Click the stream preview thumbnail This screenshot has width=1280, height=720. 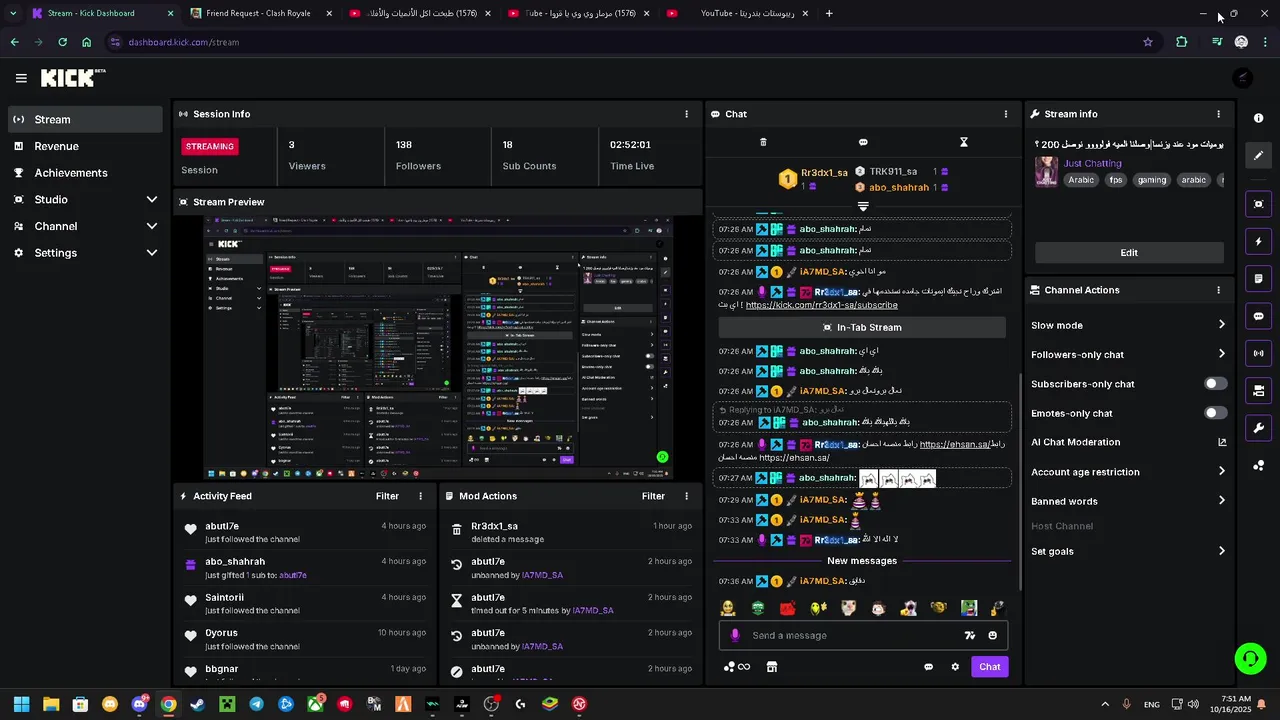click(438, 347)
